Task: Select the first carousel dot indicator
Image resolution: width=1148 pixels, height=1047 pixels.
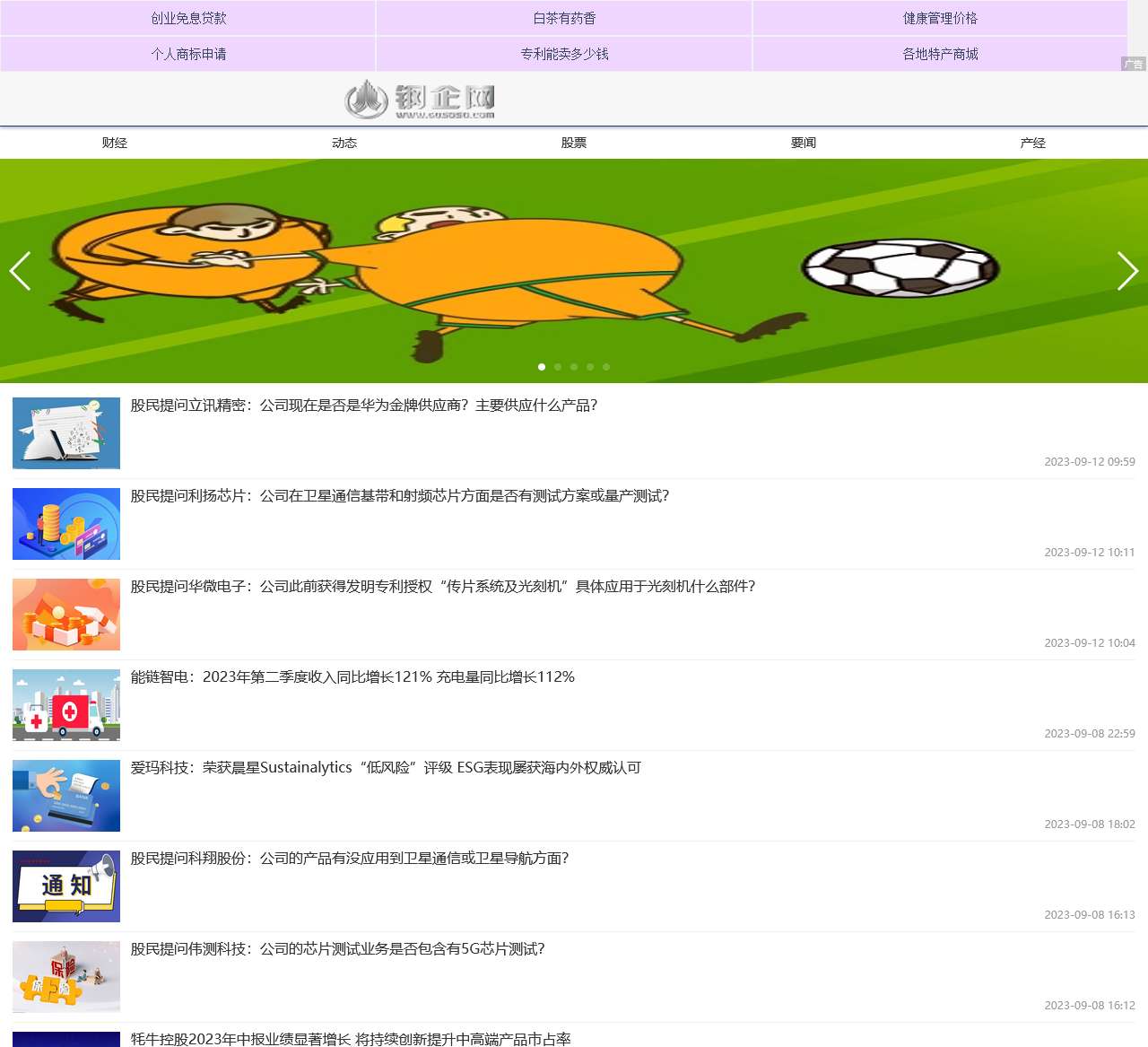Action: pyautogui.click(x=542, y=367)
